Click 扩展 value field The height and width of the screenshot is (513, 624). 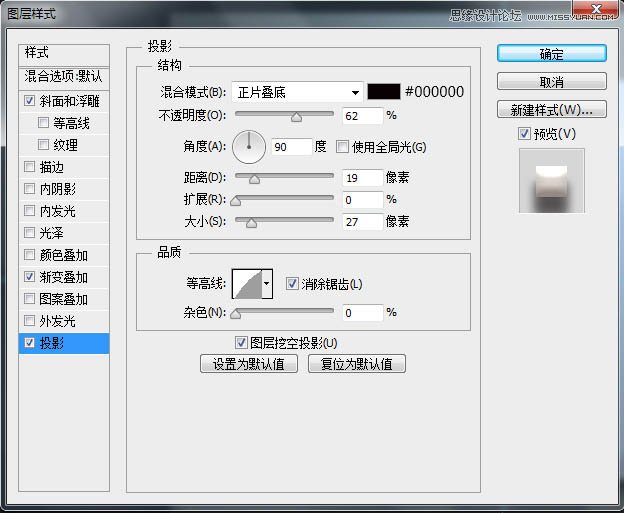[x=363, y=199]
